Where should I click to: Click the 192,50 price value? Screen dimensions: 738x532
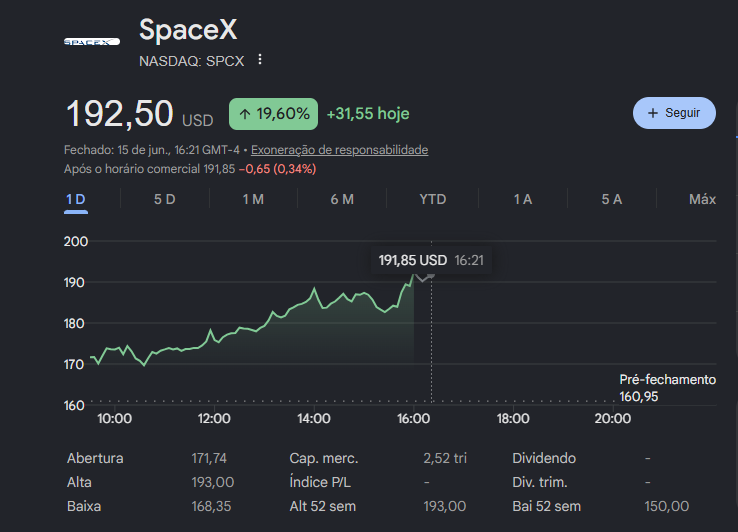pyautogui.click(x=120, y=114)
